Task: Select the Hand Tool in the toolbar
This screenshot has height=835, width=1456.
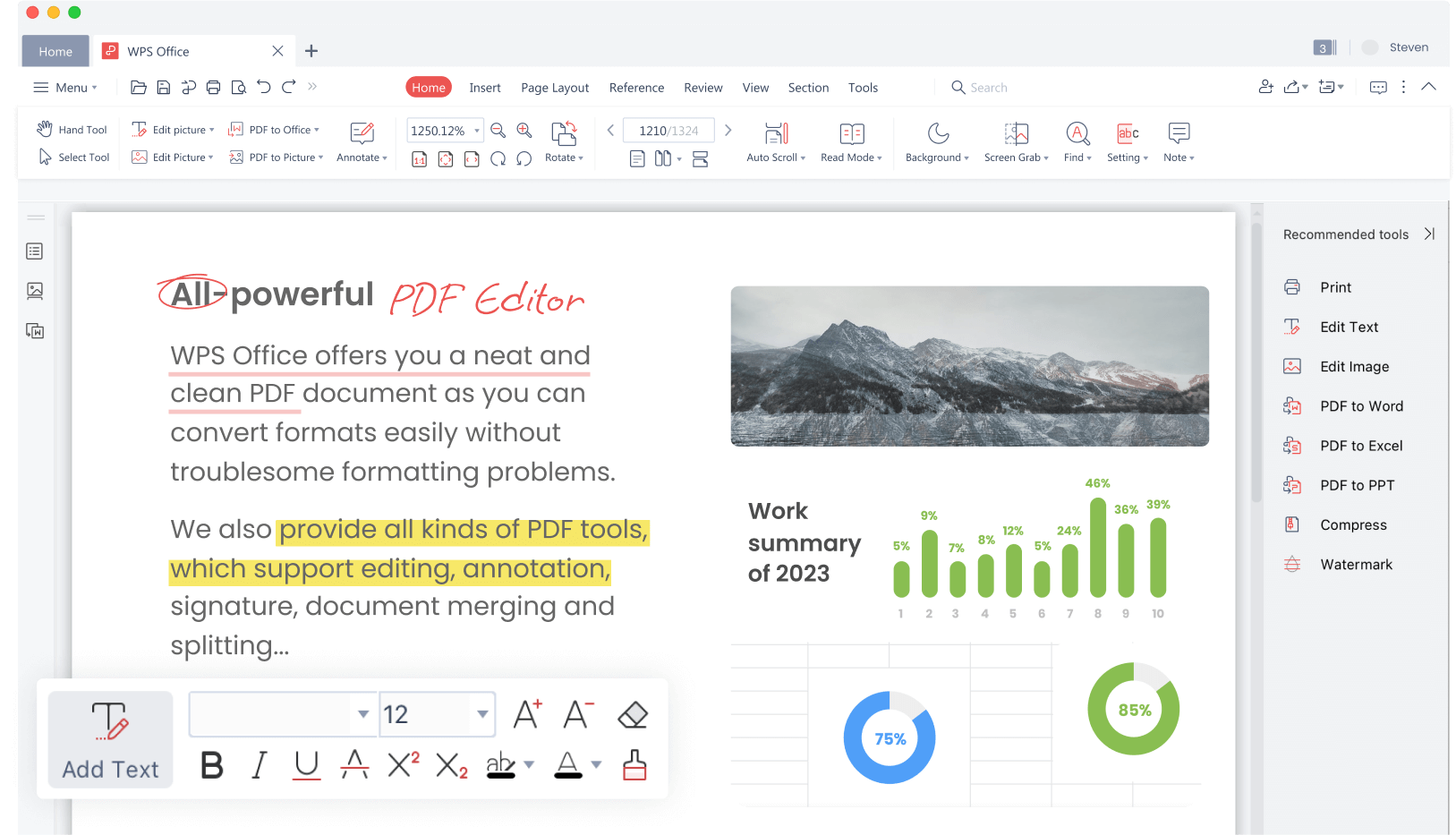Action: [x=72, y=129]
